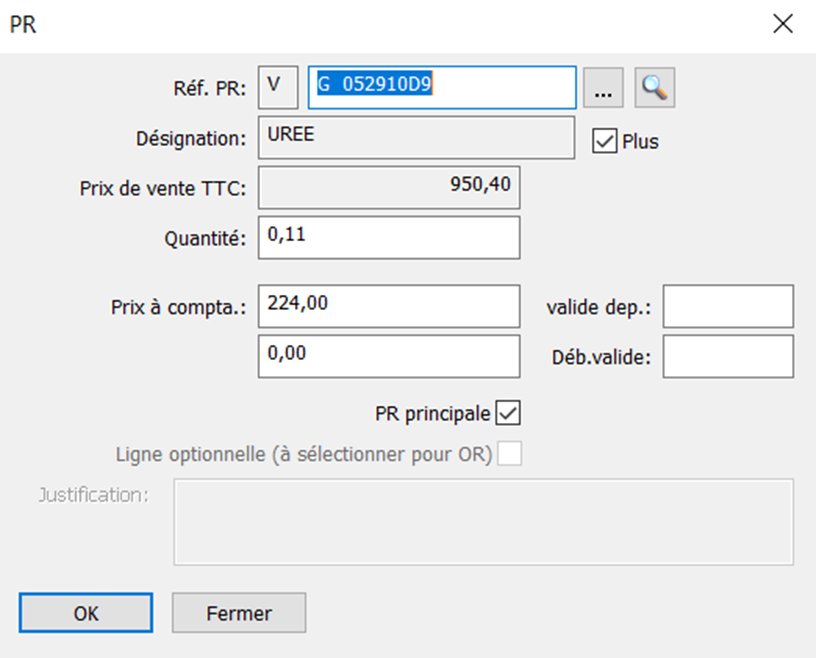Click the magnifying glass search icon

tap(655, 87)
